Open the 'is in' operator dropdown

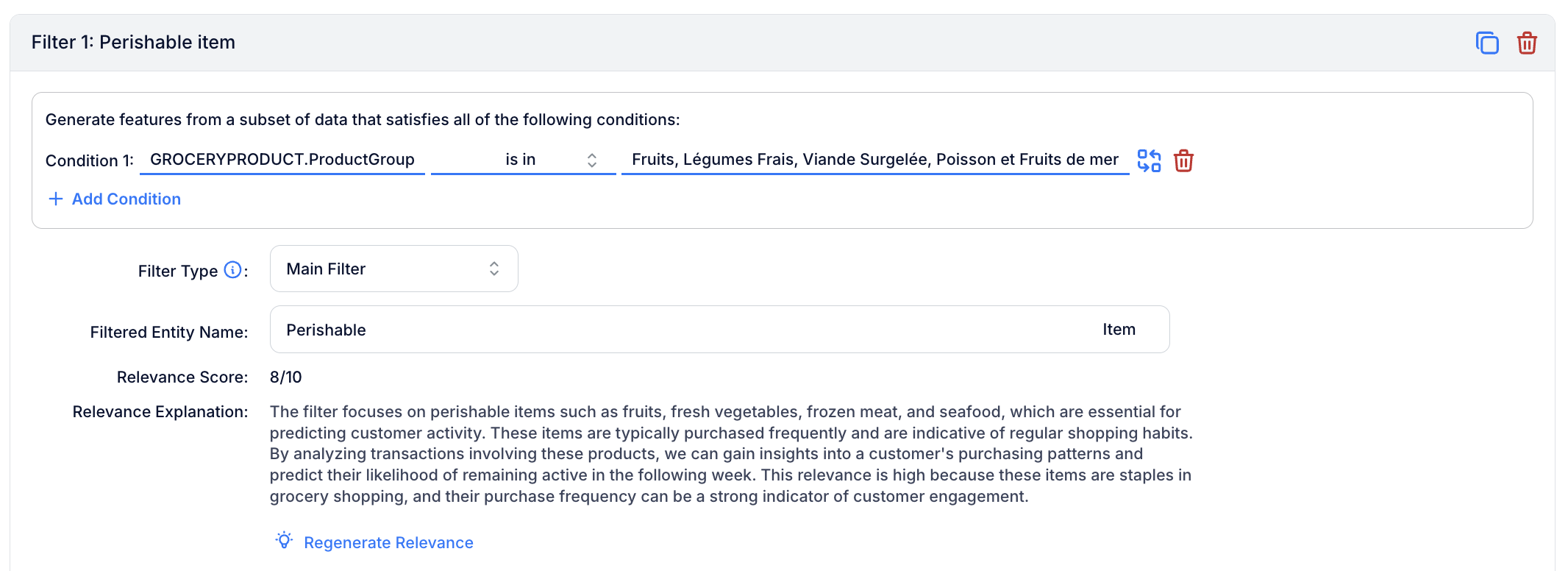tap(523, 160)
